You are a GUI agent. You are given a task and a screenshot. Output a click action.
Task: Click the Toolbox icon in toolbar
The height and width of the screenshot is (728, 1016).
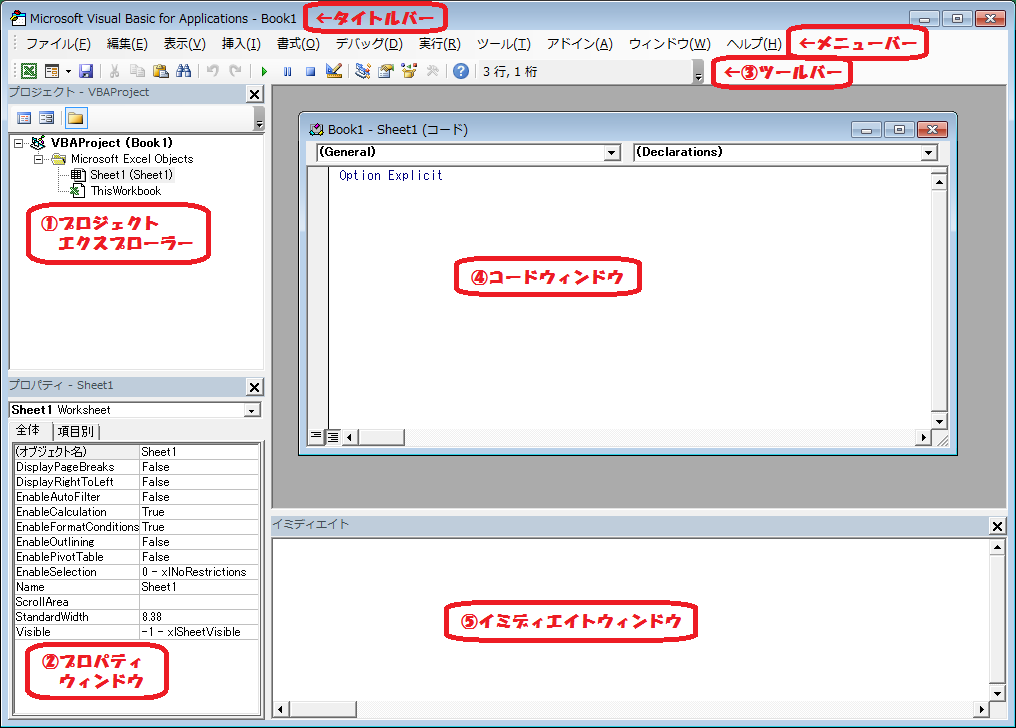(432, 71)
